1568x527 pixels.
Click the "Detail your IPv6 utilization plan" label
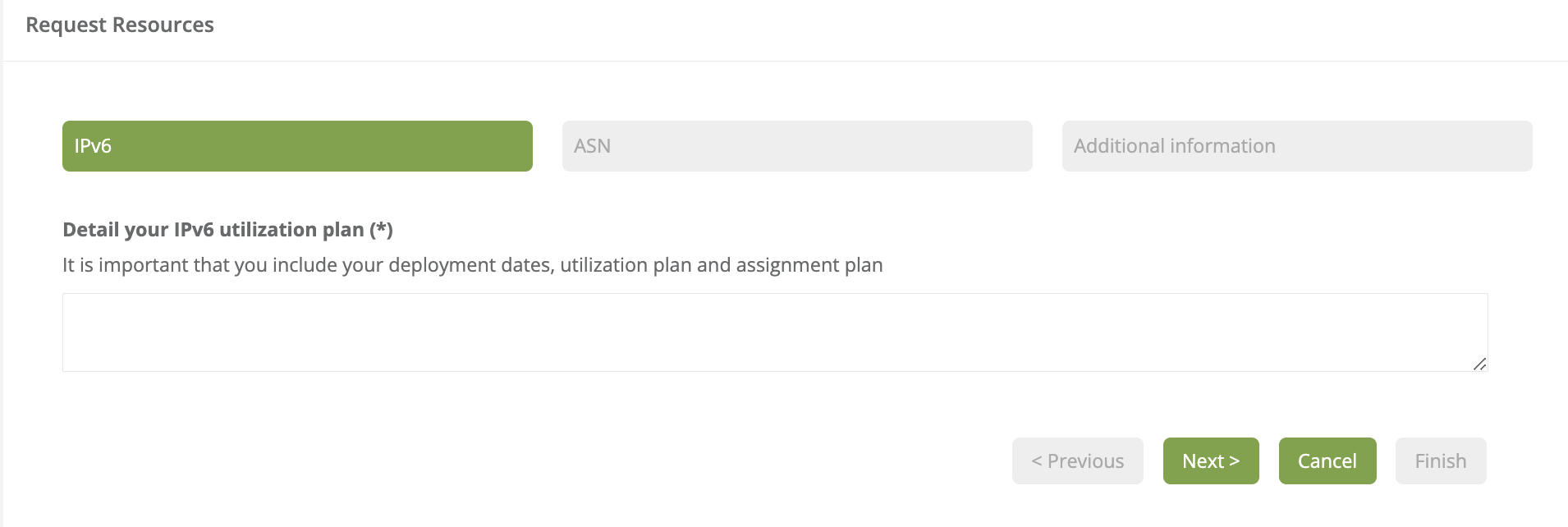(x=227, y=230)
